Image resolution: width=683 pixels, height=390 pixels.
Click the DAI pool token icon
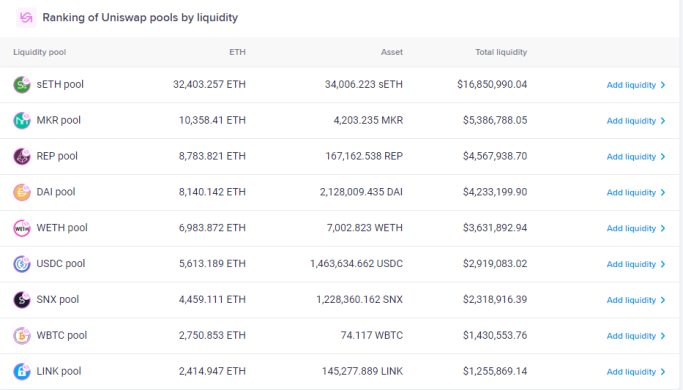point(22,192)
